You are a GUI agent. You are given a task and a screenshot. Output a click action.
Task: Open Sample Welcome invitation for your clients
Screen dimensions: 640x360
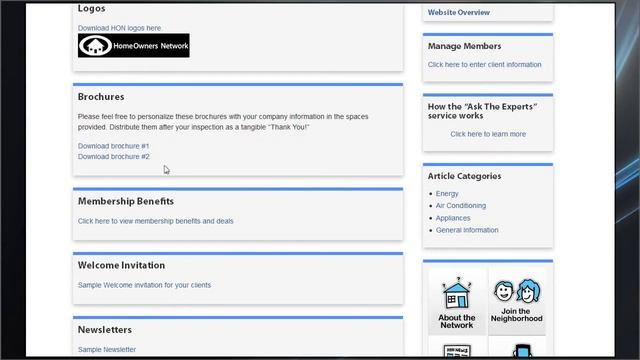(x=144, y=285)
